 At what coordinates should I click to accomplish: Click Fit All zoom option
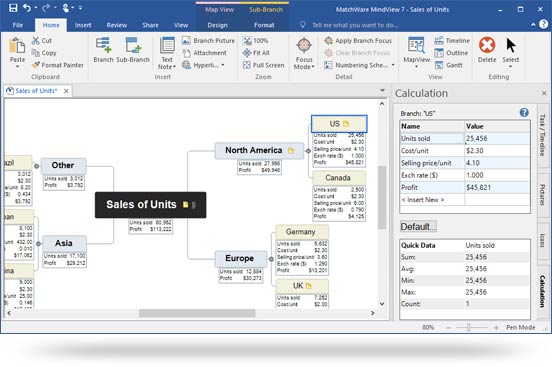tap(256, 53)
